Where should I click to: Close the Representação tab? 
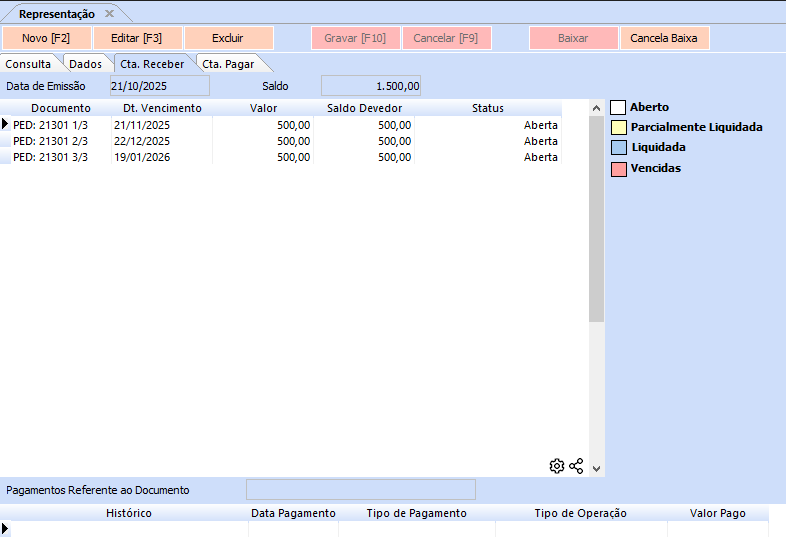point(110,14)
